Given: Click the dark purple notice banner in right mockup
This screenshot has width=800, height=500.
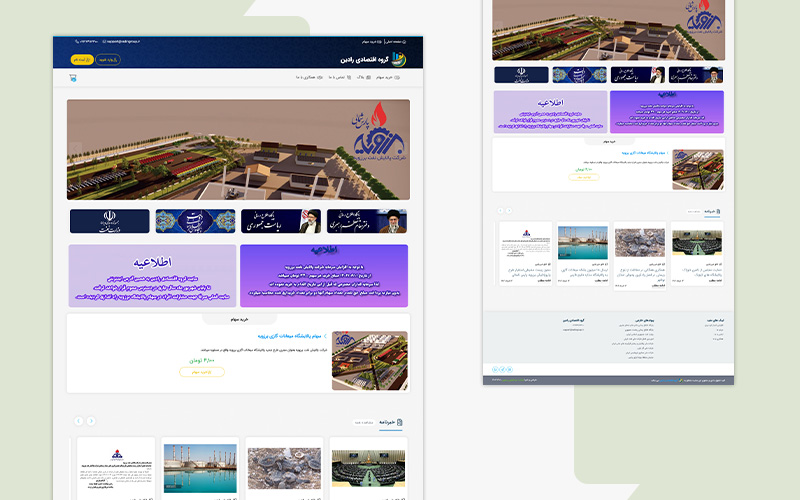Looking at the screenshot, I should (667, 112).
